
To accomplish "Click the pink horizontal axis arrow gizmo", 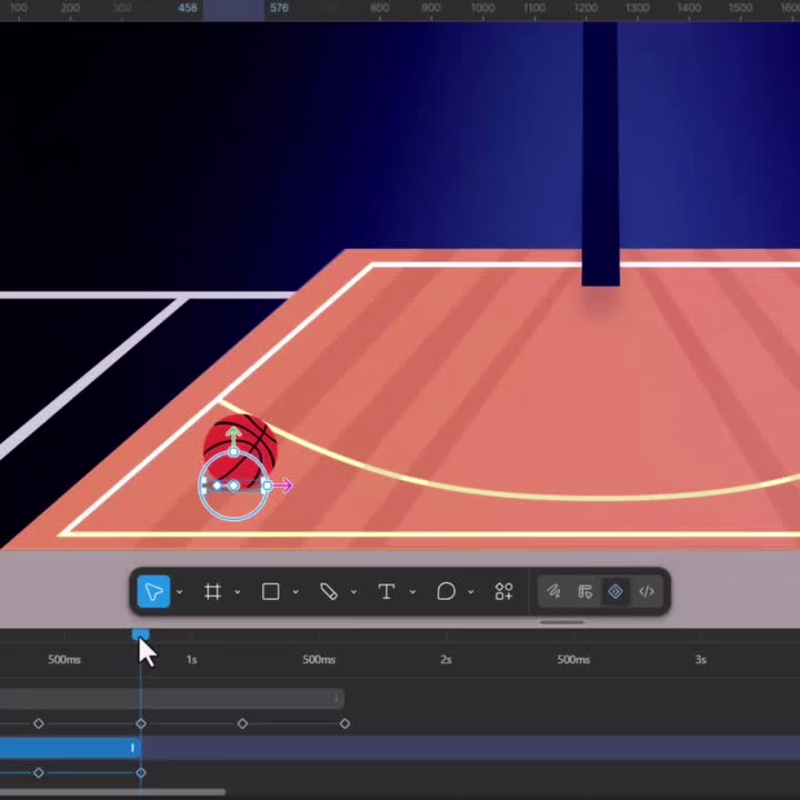I will (283, 485).
